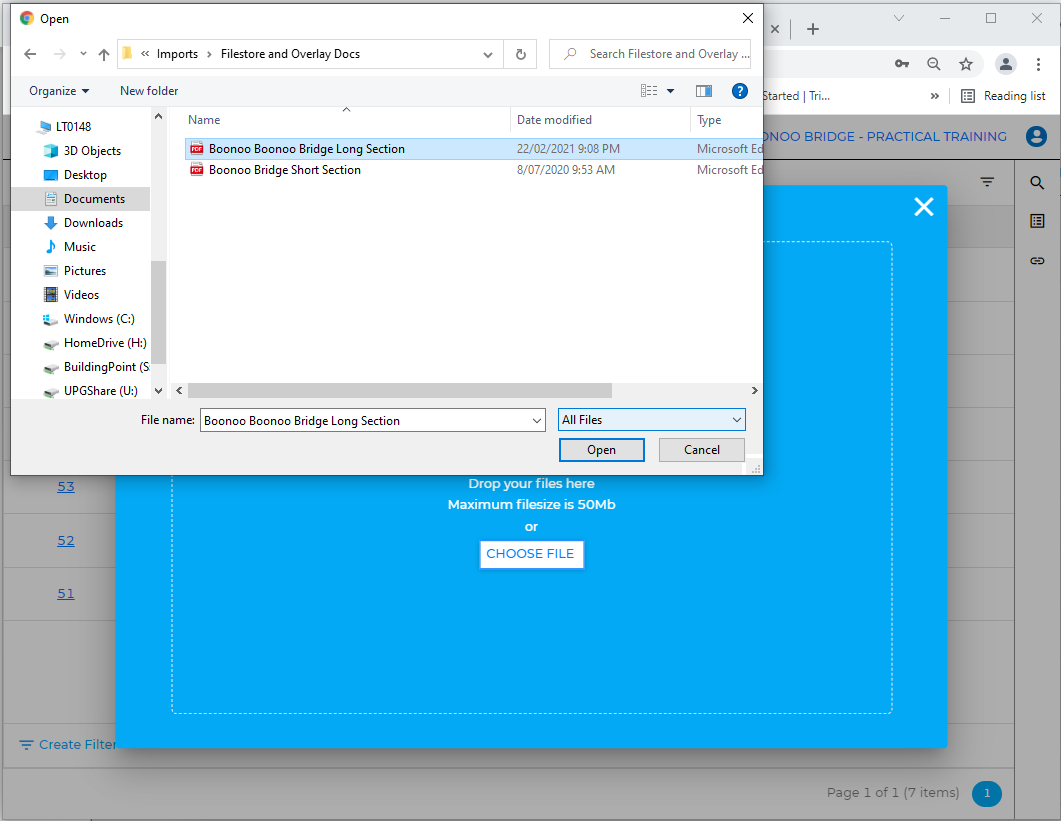This screenshot has height=821, width=1061.
Task: Sort by Date modified column header
Action: [x=554, y=120]
